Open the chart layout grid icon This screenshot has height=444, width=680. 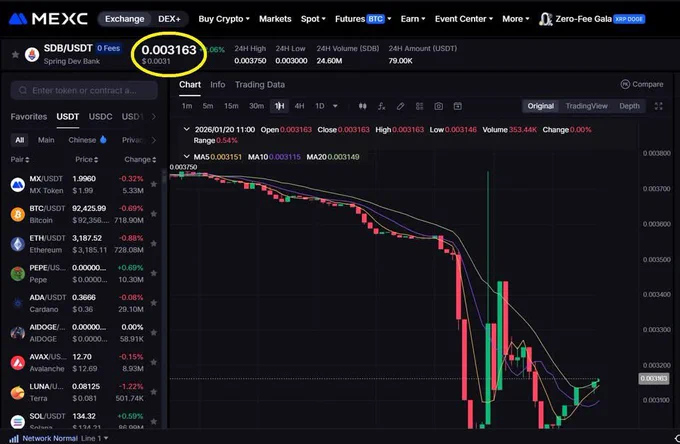tap(419, 106)
